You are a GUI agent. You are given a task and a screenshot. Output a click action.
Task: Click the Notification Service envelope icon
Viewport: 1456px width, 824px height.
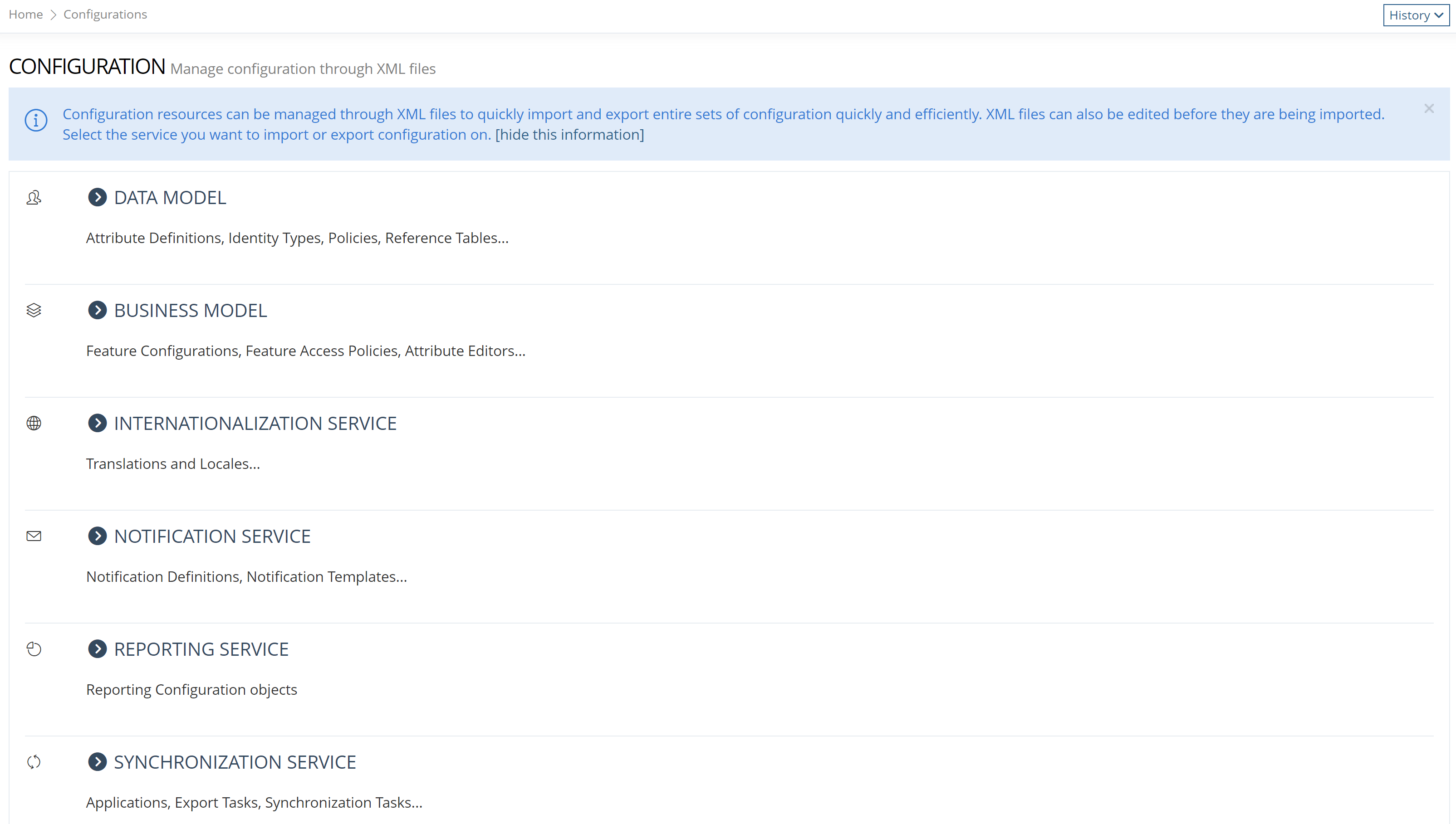34,536
